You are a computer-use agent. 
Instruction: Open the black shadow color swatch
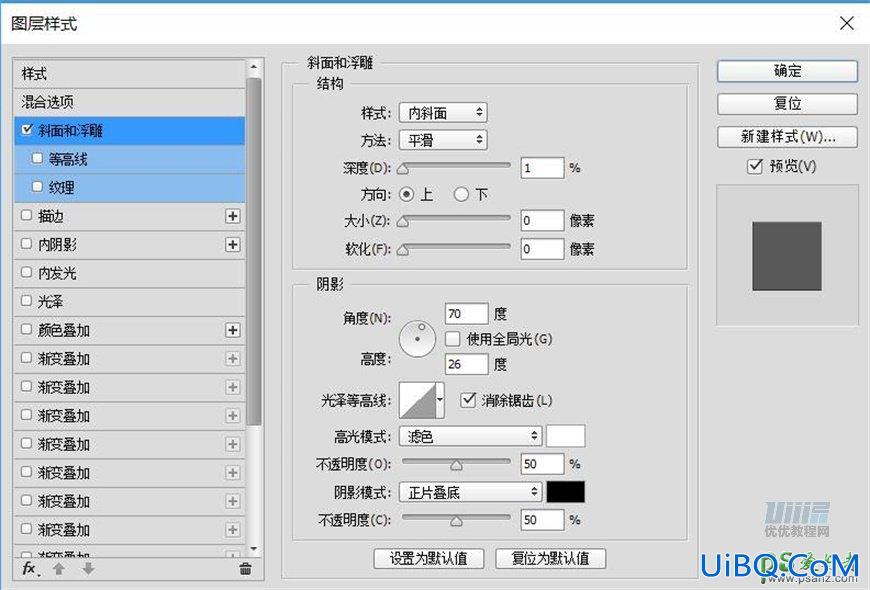point(565,492)
